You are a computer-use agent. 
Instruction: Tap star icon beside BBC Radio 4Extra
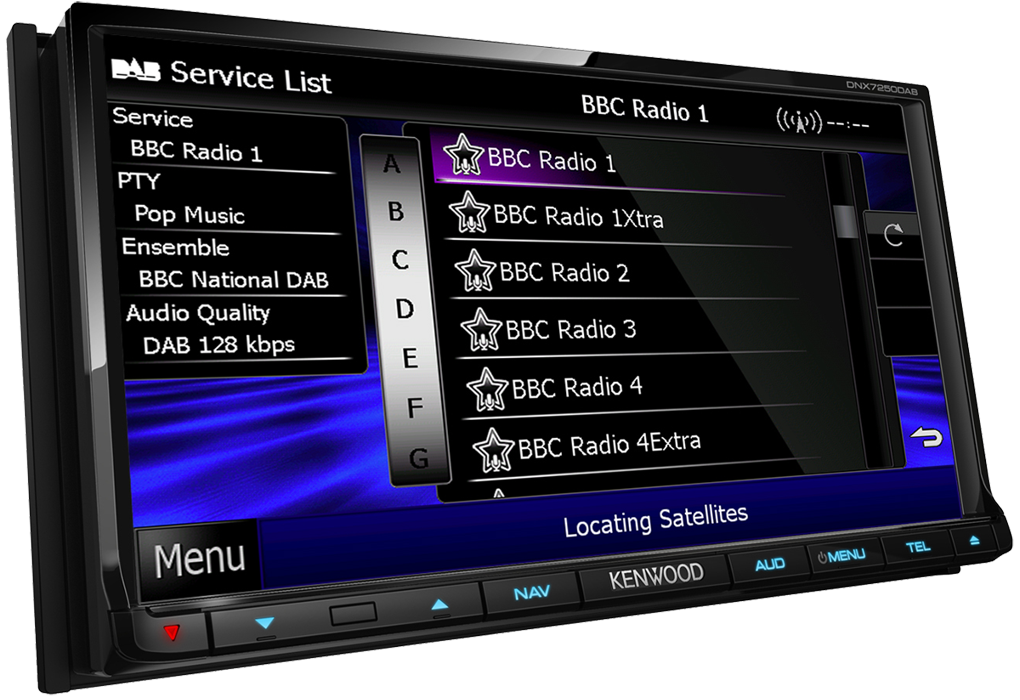(493, 450)
